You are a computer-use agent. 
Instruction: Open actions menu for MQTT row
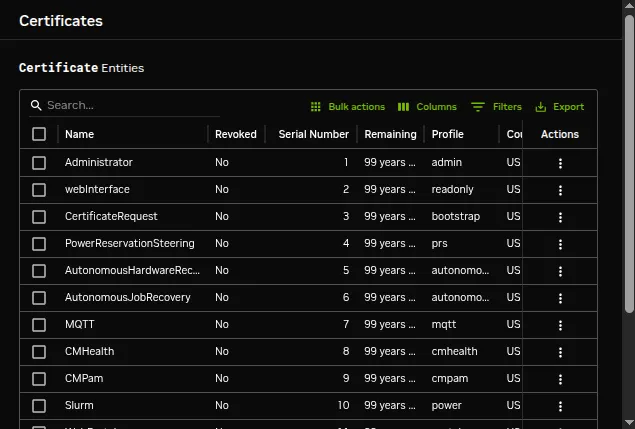560,325
